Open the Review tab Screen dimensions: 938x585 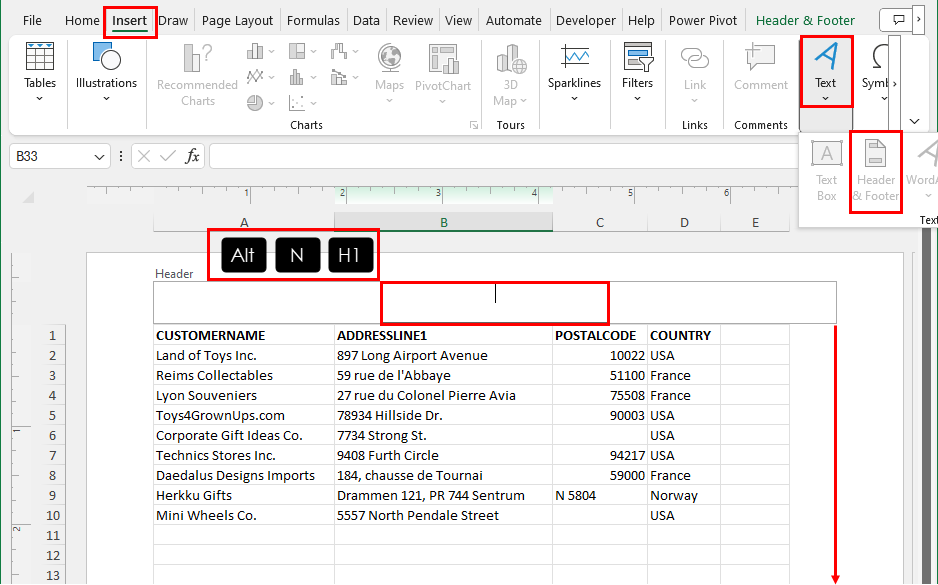click(413, 20)
